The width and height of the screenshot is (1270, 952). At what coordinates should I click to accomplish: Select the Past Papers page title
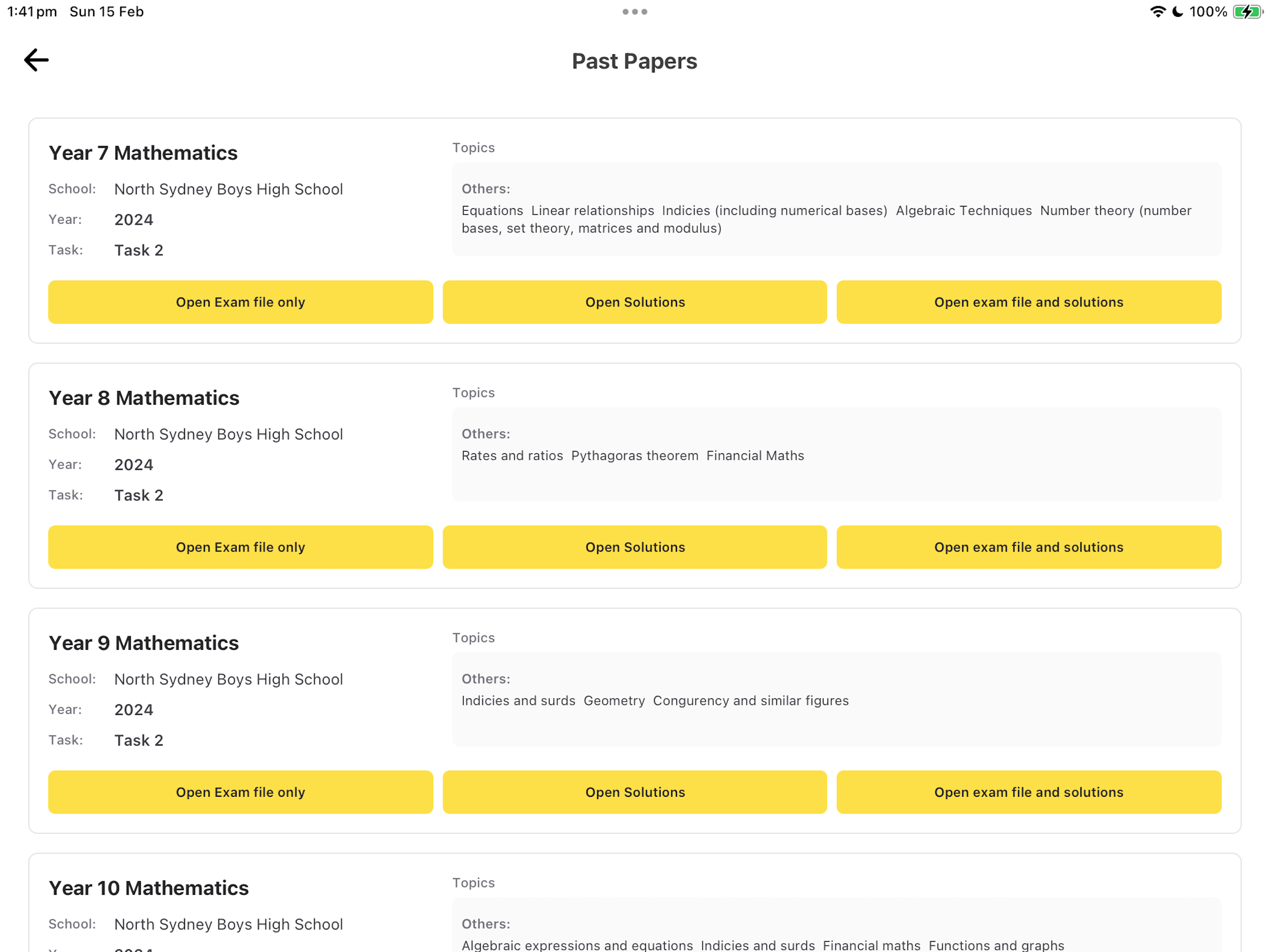click(635, 61)
